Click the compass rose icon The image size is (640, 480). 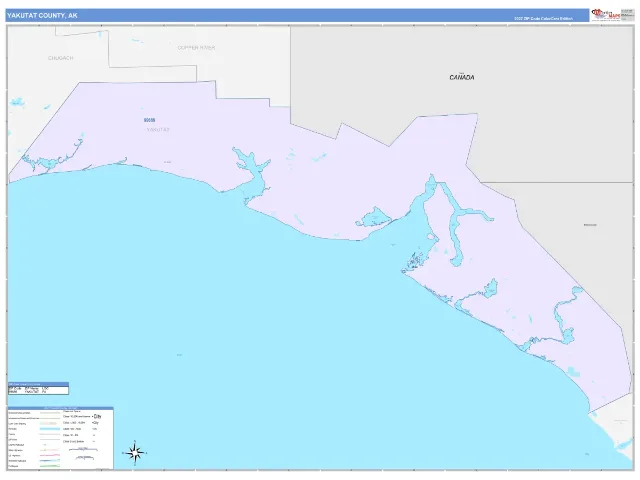click(x=135, y=453)
